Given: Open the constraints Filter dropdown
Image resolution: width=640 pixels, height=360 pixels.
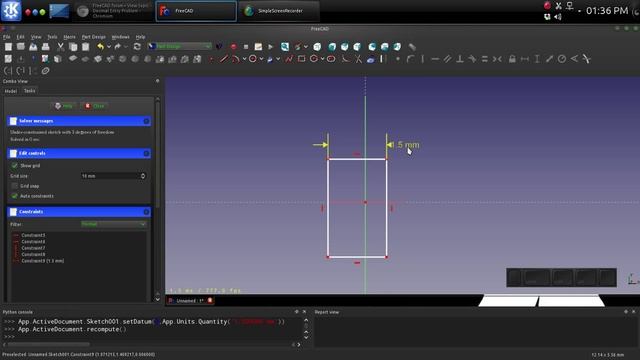Looking at the screenshot, I should (x=113, y=224).
